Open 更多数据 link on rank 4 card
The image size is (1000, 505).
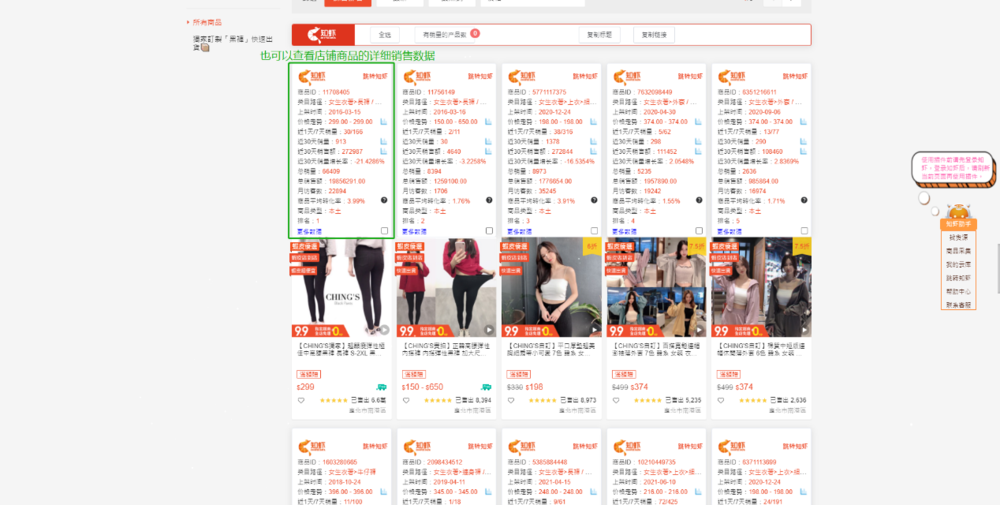click(624, 231)
